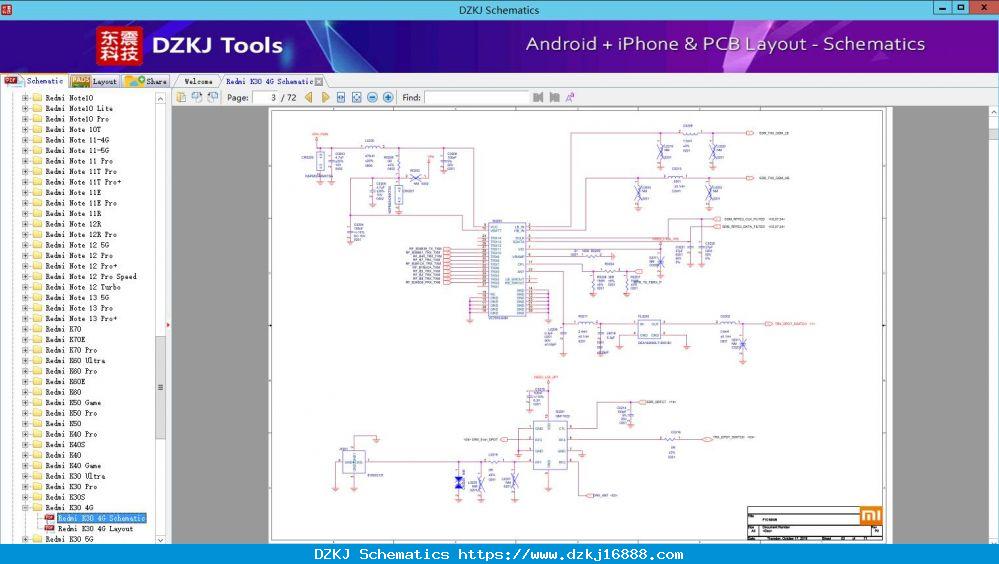Screen dimensions: 999x564
Task: Switch to the Welcome document tab
Action: [x=198, y=82]
